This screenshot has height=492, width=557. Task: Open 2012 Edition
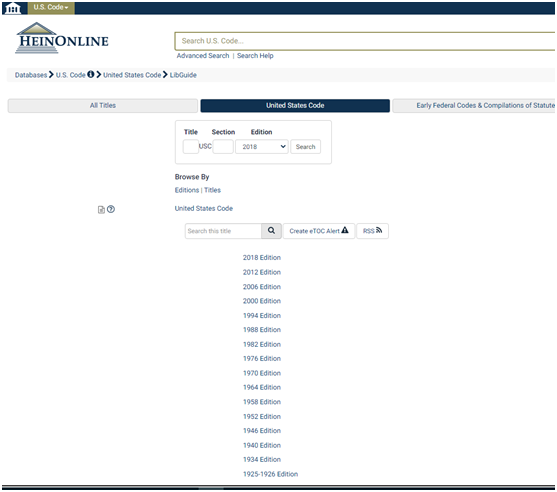262,272
